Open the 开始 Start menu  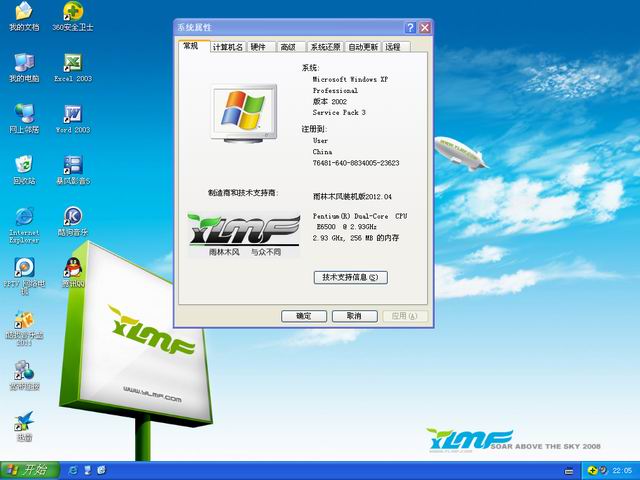point(25,470)
